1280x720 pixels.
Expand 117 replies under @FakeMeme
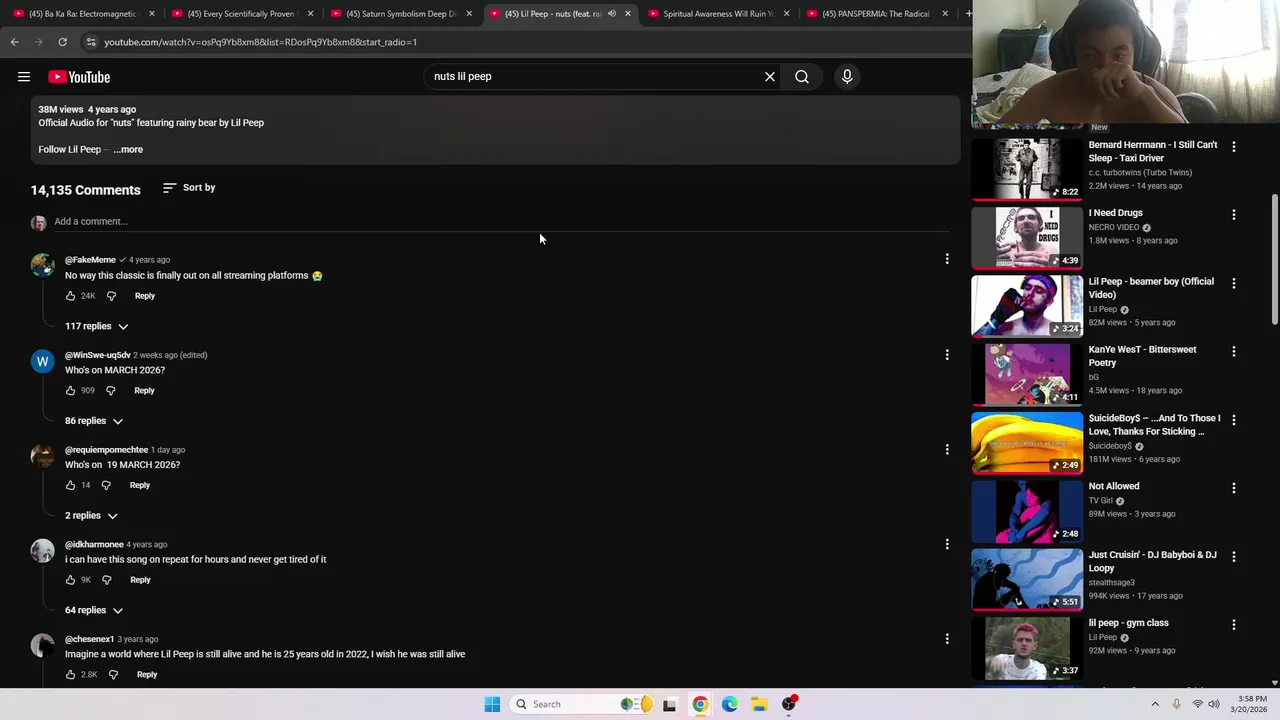coord(97,326)
